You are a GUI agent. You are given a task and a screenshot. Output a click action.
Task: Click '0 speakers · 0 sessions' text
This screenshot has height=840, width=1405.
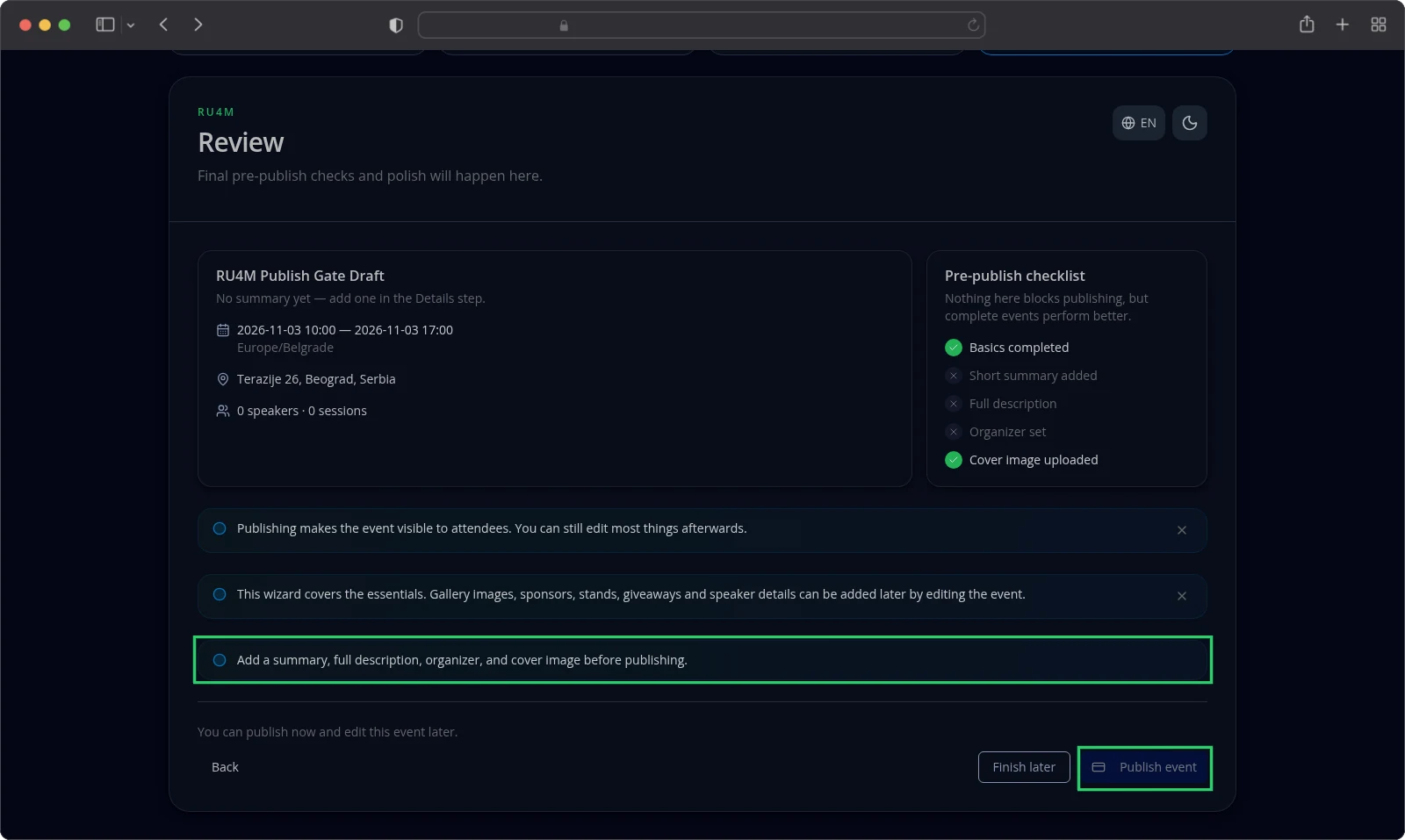(x=302, y=411)
